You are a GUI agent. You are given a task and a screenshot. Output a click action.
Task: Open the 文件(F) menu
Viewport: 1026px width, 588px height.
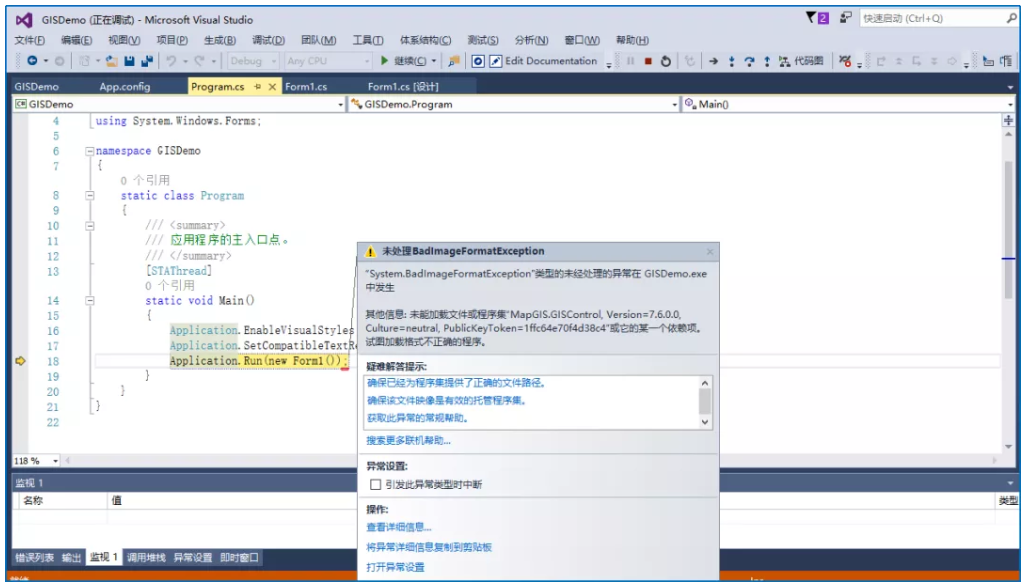click(29, 40)
